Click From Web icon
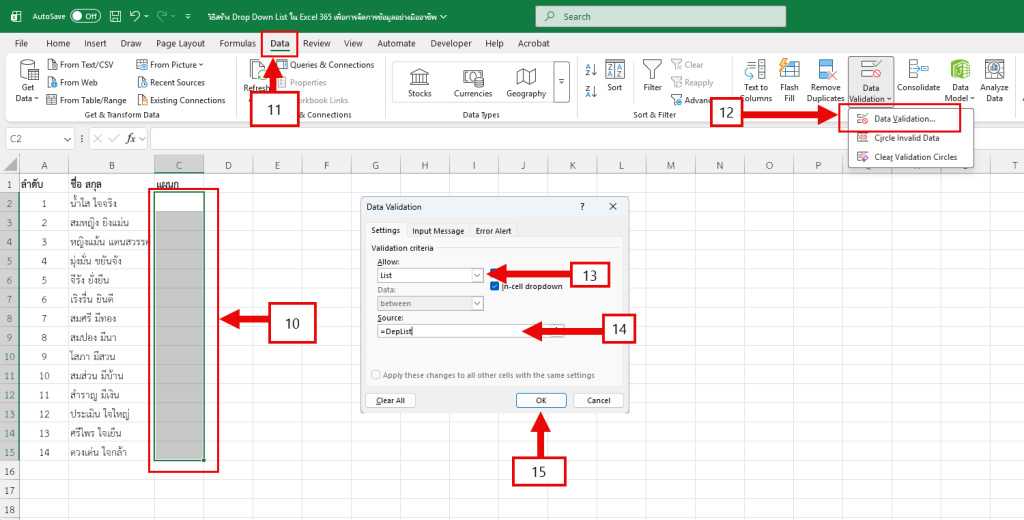Image resolution: width=1024 pixels, height=520 pixels. [x=54, y=82]
